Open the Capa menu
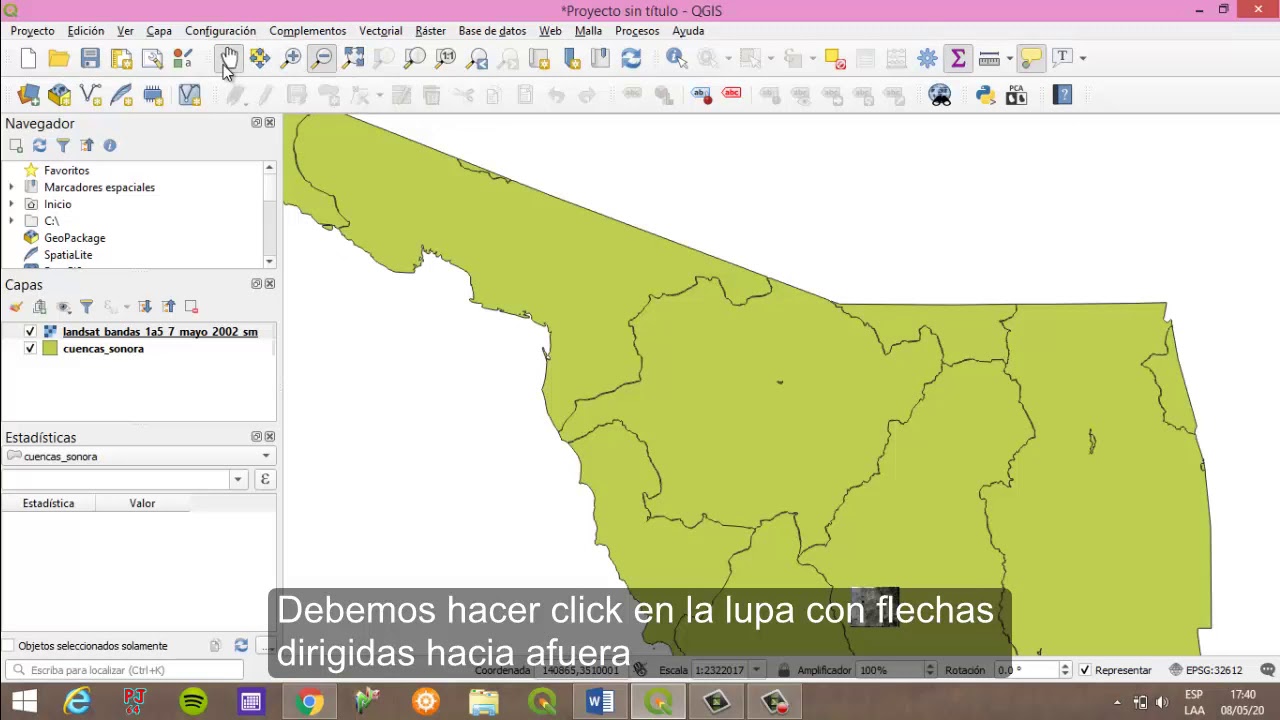Screen dimensions: 1280x720 click(x=159, y=31)
